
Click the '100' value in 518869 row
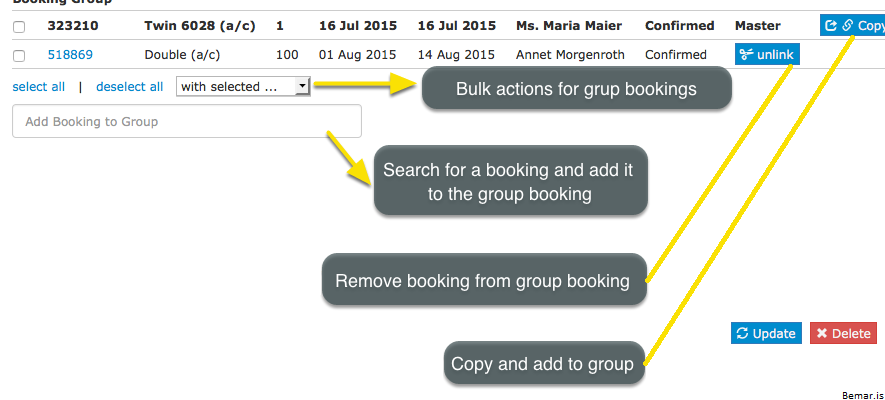point(287,55)
